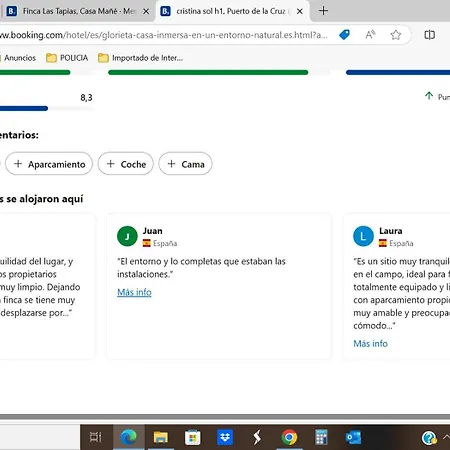Open the POLICIA bookmarks folder
450x450 pixels.
[x=67, y=58]
